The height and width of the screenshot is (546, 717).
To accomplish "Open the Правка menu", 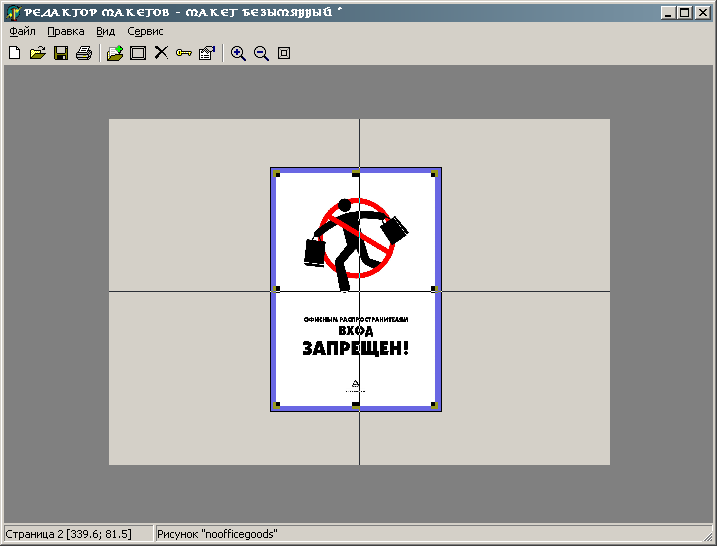I will click(66, 31).
